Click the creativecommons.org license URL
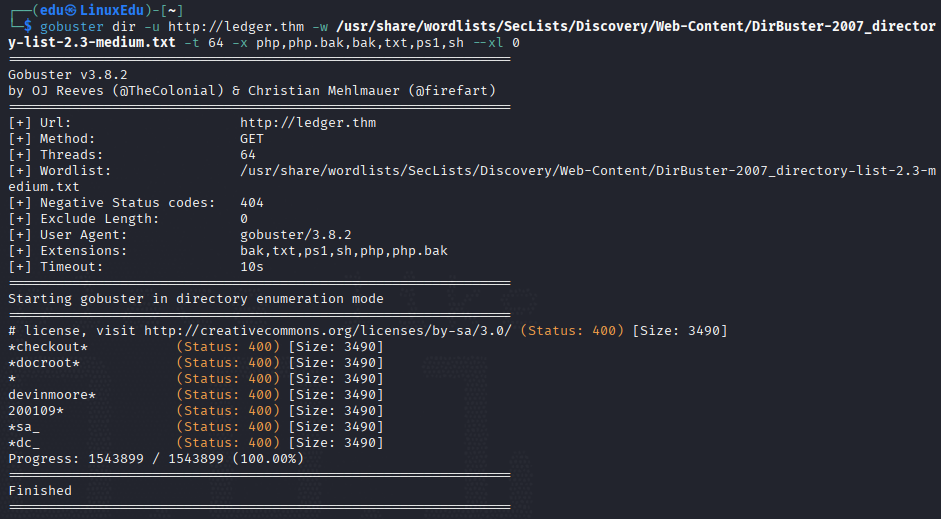This screenshot has height=519, width=941. 328,331
